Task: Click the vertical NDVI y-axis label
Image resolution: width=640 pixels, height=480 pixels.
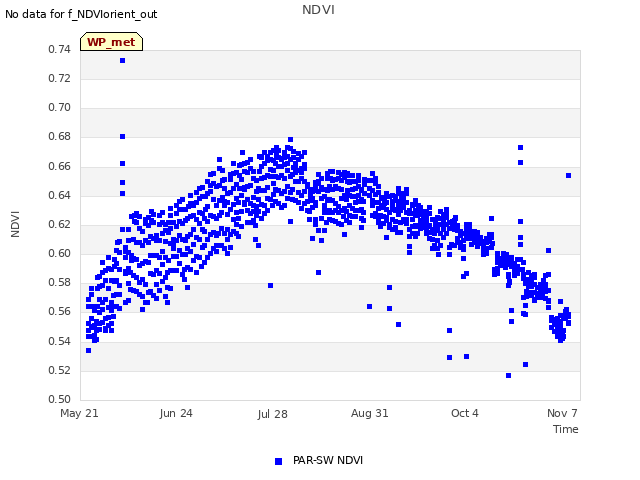Action: pos(15,224)
